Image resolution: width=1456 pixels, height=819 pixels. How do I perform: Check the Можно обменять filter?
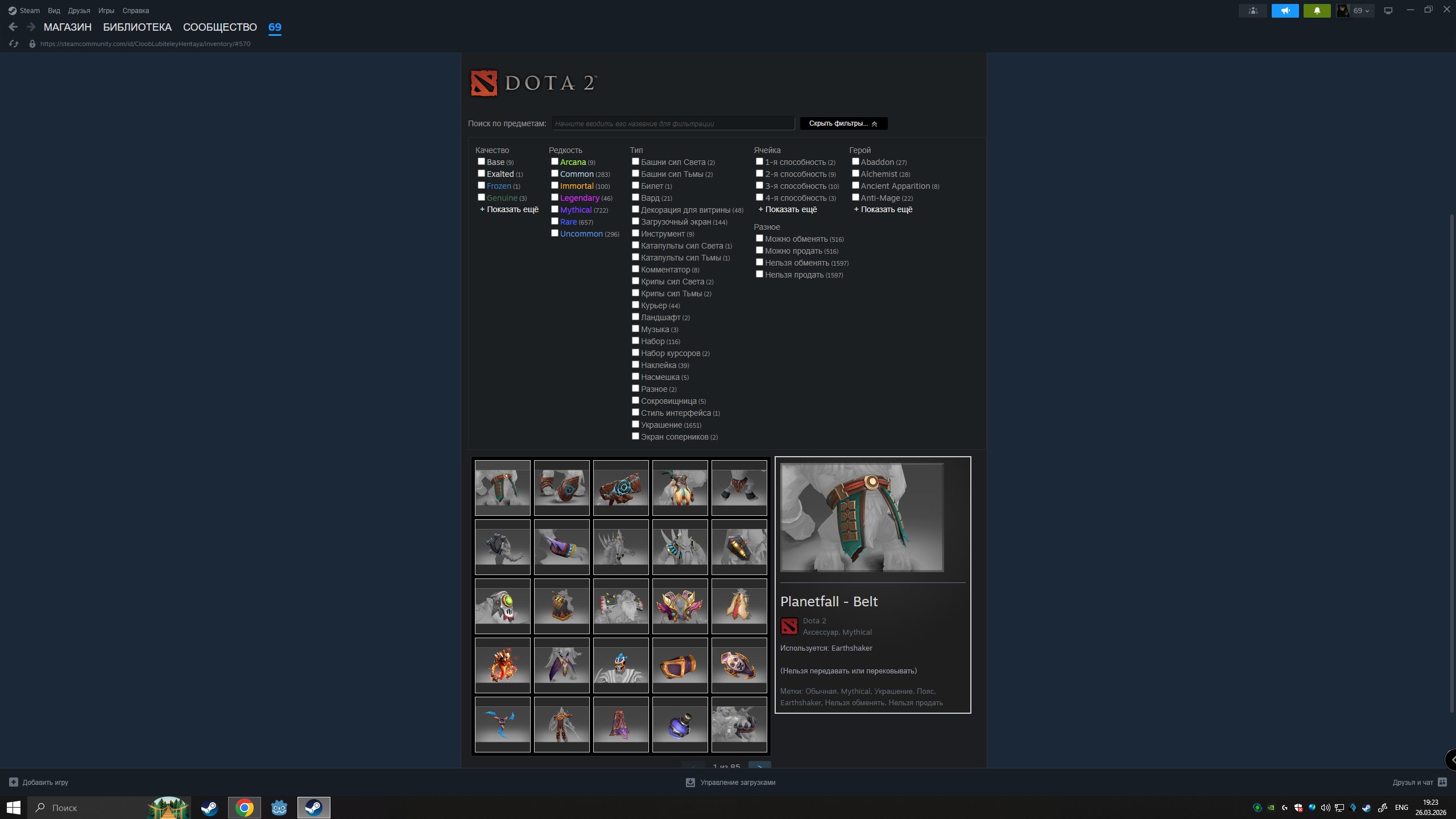point(759,238)
